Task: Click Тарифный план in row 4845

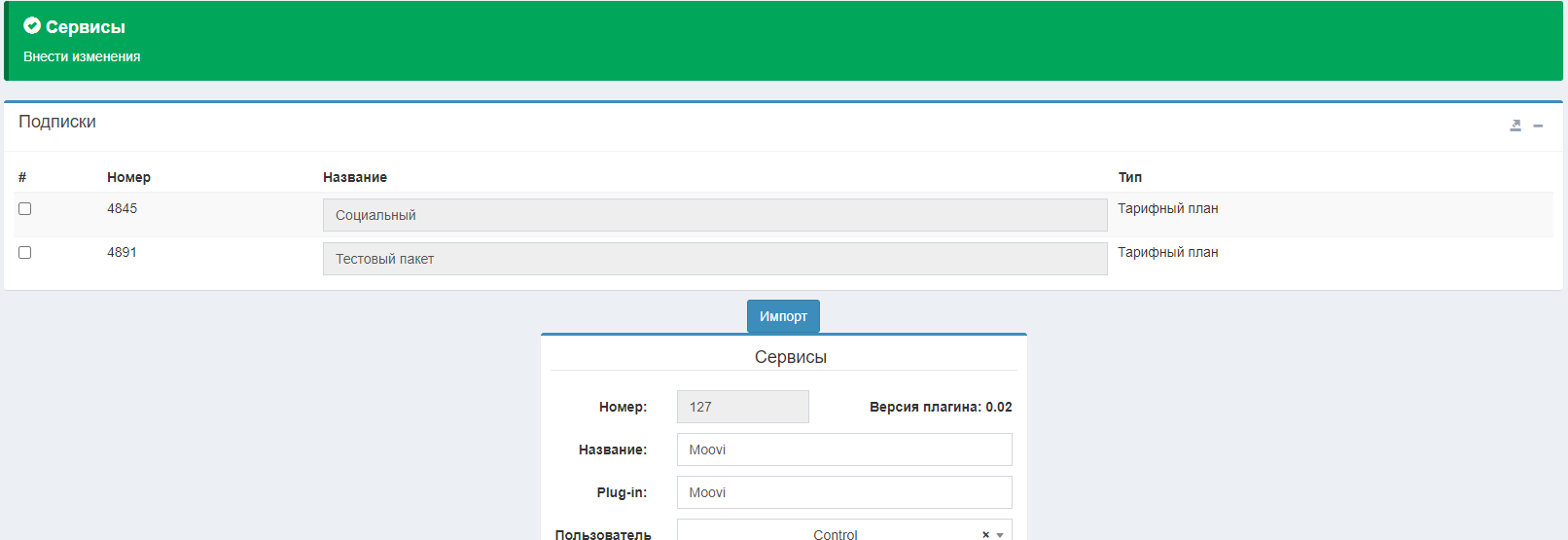Action: click(x=1167, y=209)
